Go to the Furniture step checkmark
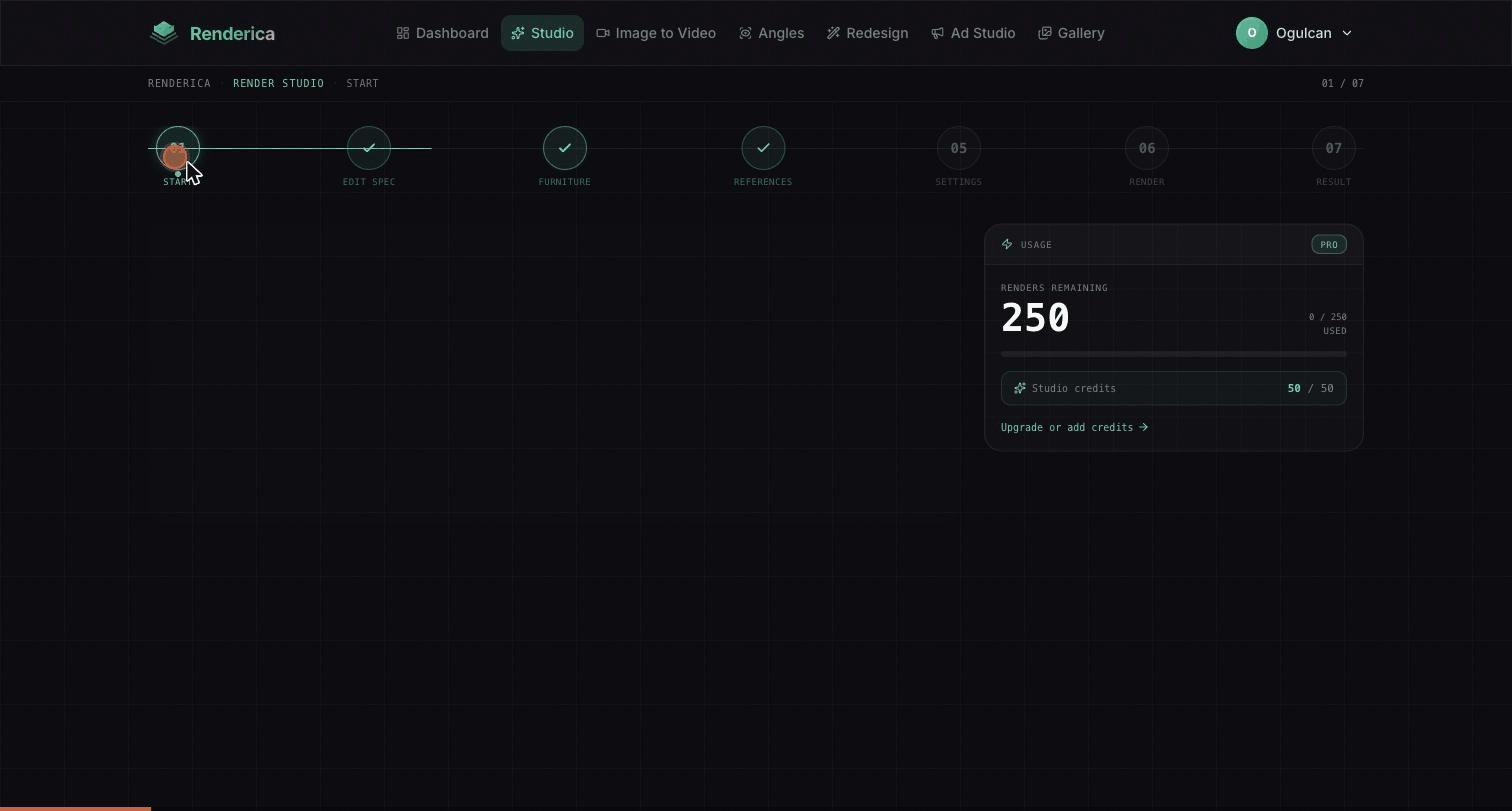 point(565,148)
